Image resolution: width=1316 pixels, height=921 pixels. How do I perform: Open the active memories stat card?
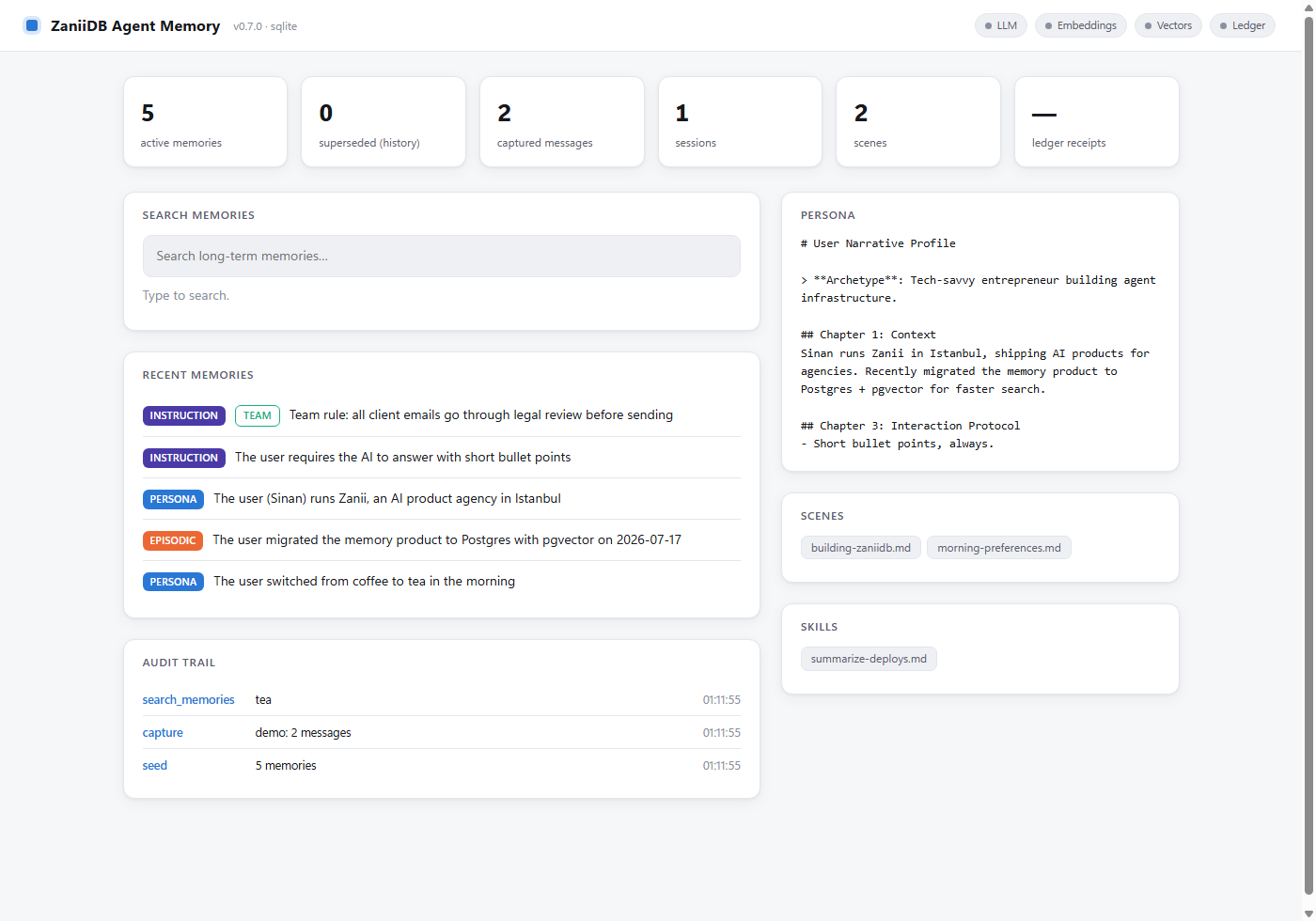pos(205,122)
